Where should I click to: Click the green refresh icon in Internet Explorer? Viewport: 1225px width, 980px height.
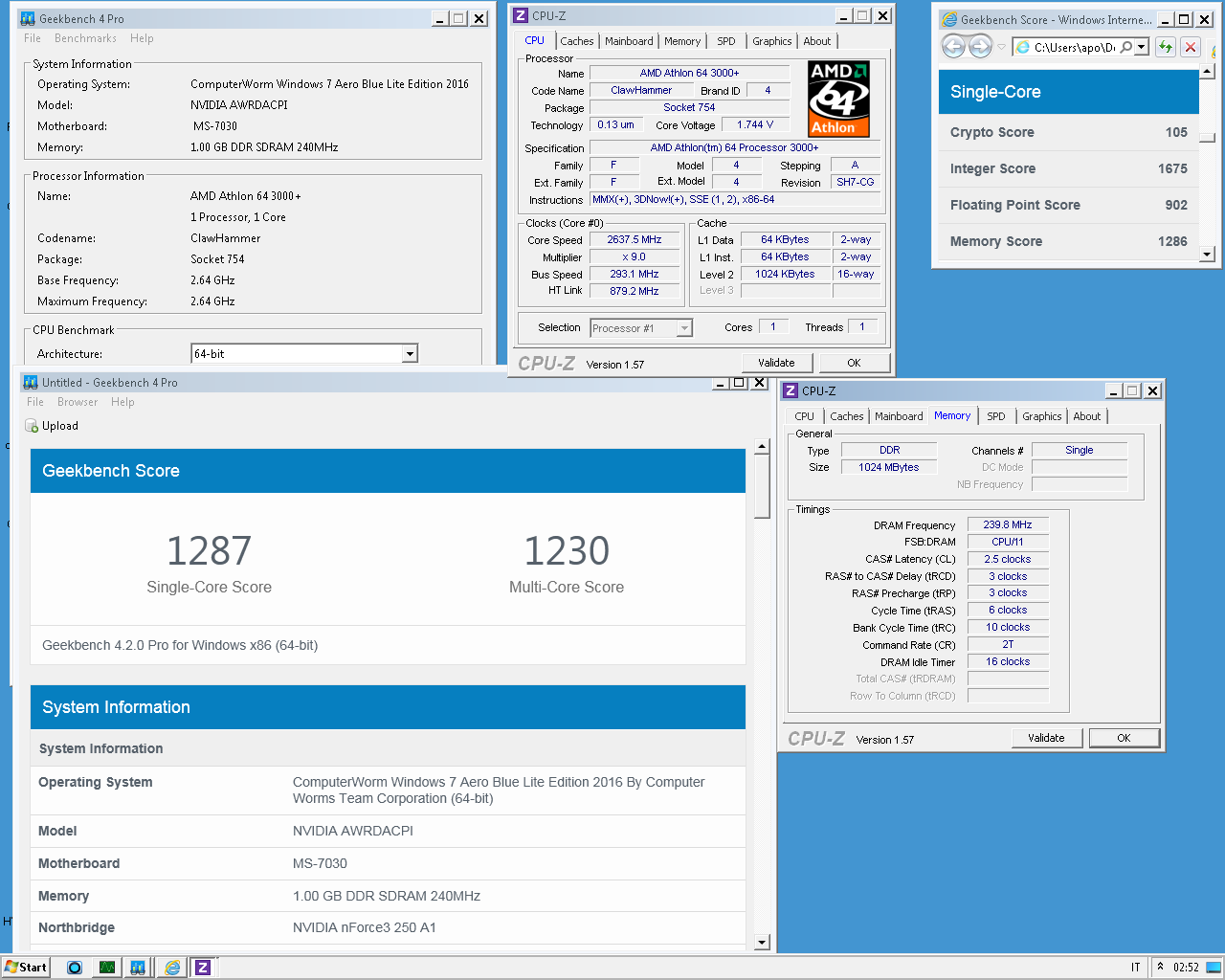click(x=1165, y=47)
